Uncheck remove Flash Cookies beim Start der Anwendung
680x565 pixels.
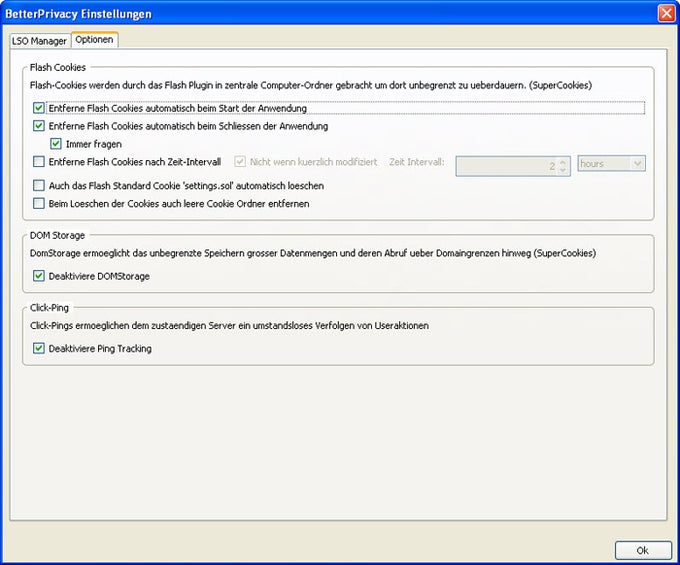(39, 108)
